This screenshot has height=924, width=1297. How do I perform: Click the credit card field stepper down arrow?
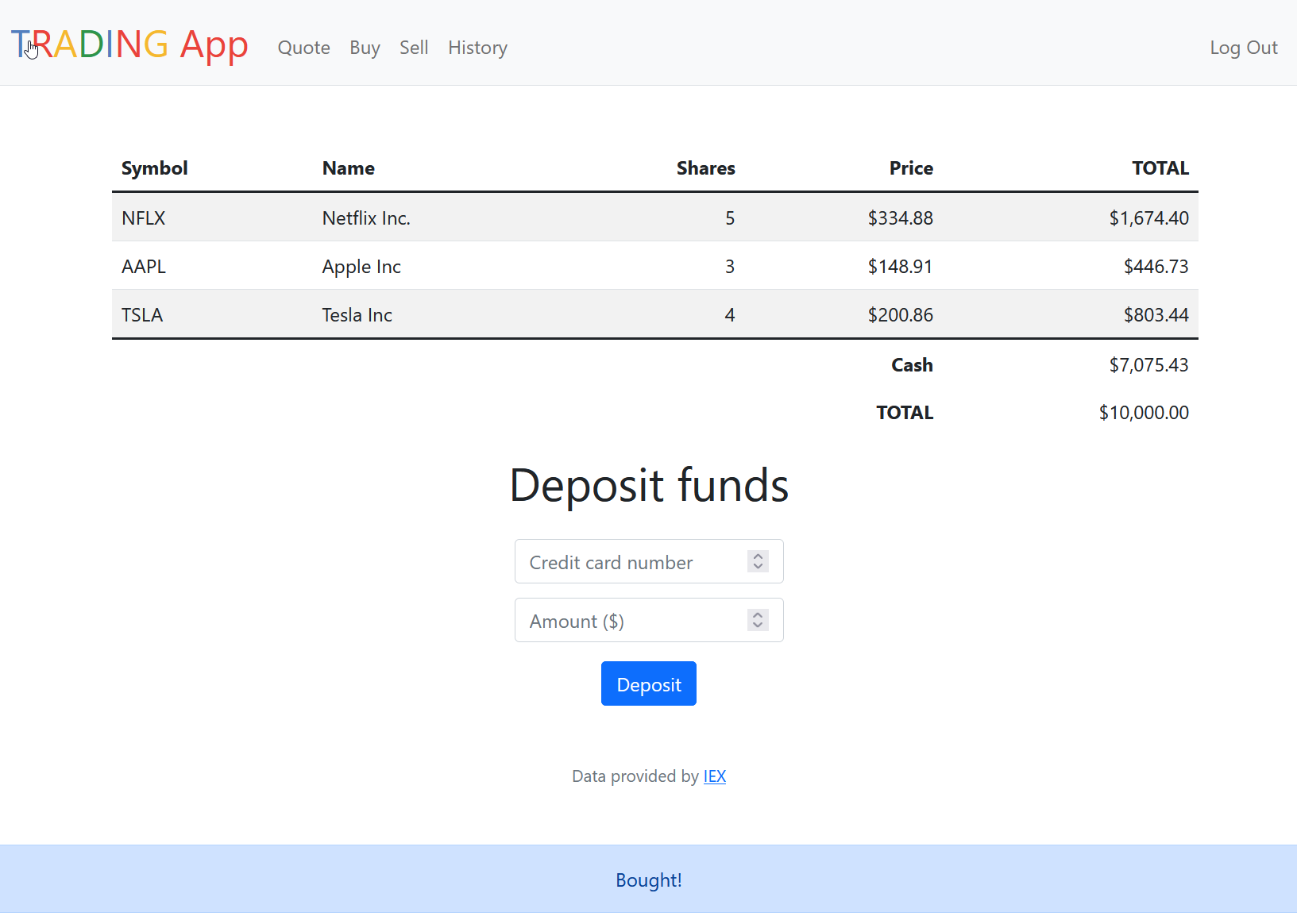pos(757,566)
